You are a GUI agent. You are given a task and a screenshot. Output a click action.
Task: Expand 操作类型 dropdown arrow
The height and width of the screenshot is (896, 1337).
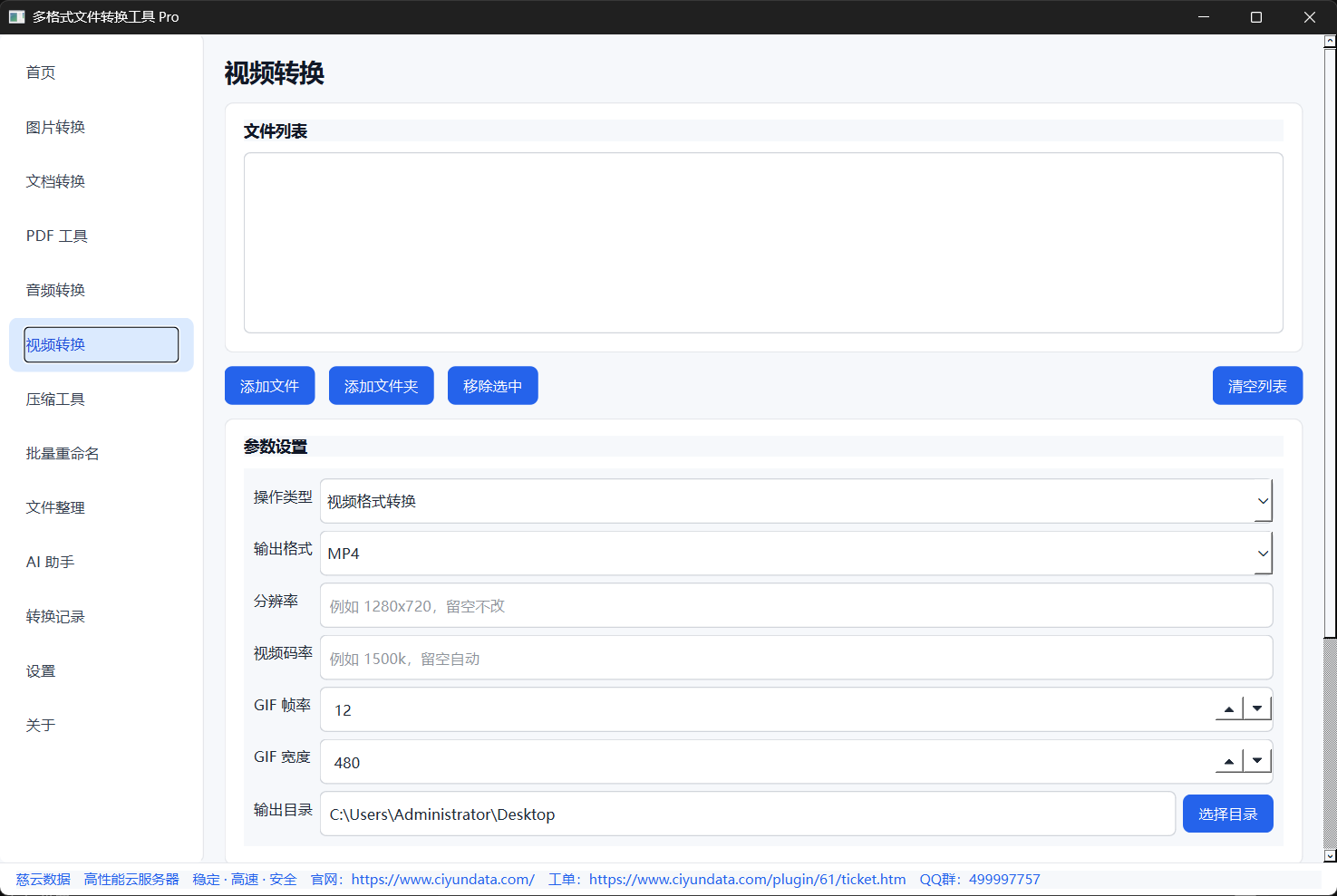(1263, 501)
